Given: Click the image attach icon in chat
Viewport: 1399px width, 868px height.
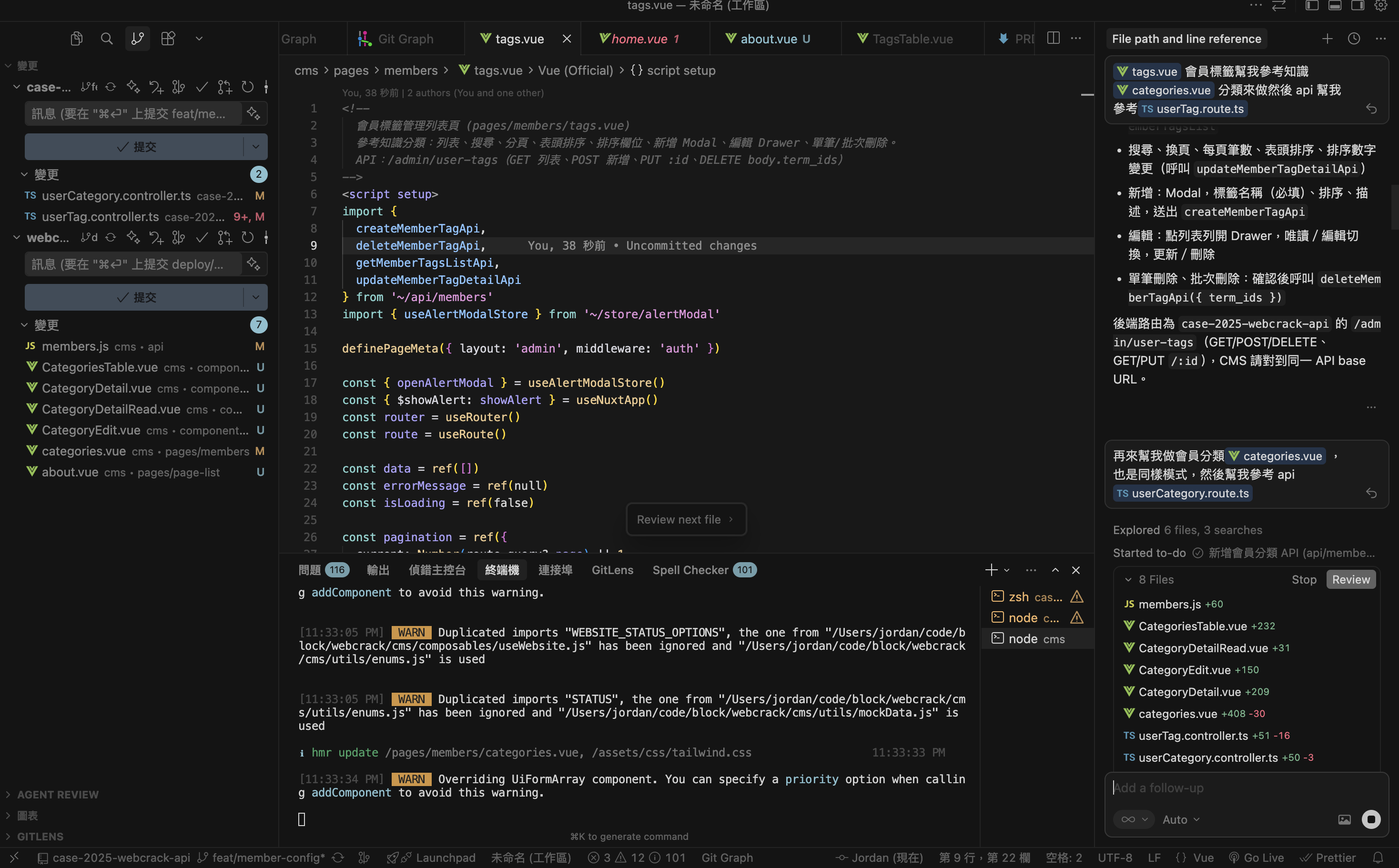Looking at the screenshot, I should pos(1344,820).
